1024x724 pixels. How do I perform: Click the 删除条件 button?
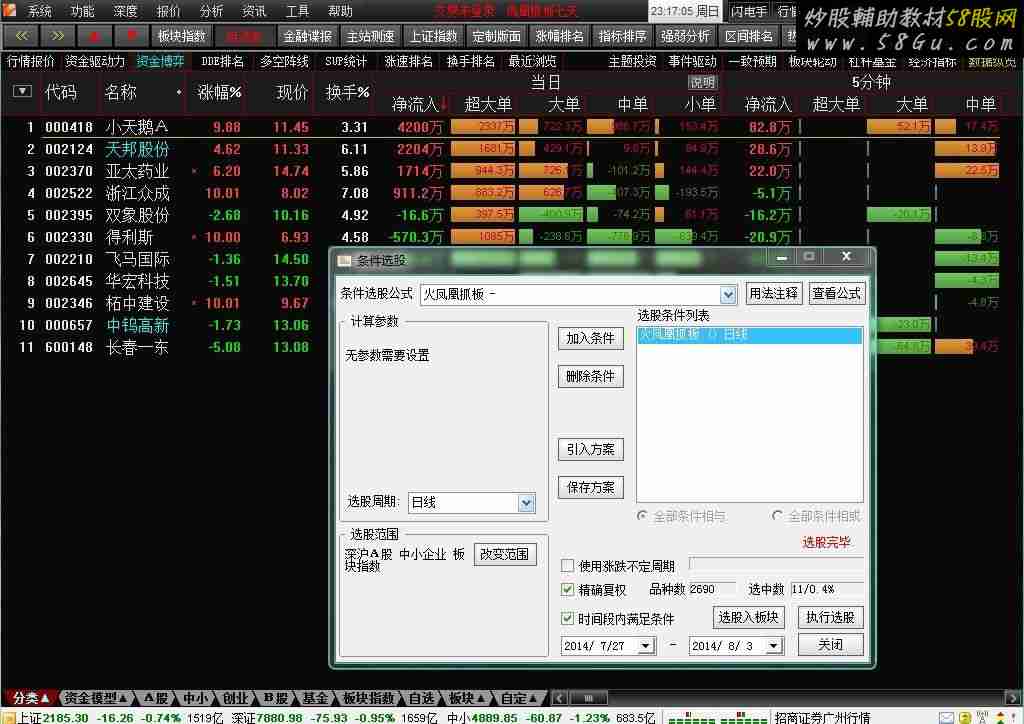pyautogui.click(x=590, y=376)
